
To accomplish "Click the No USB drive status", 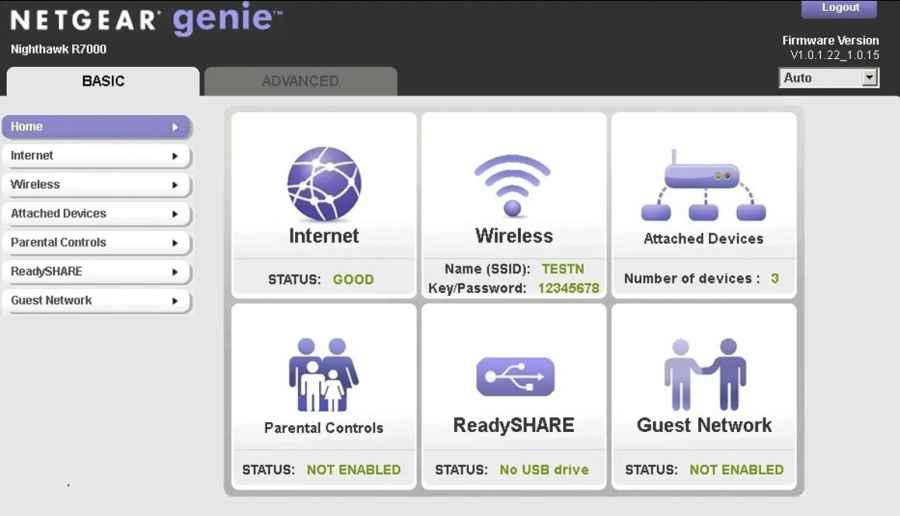I will tap(544, 470).
